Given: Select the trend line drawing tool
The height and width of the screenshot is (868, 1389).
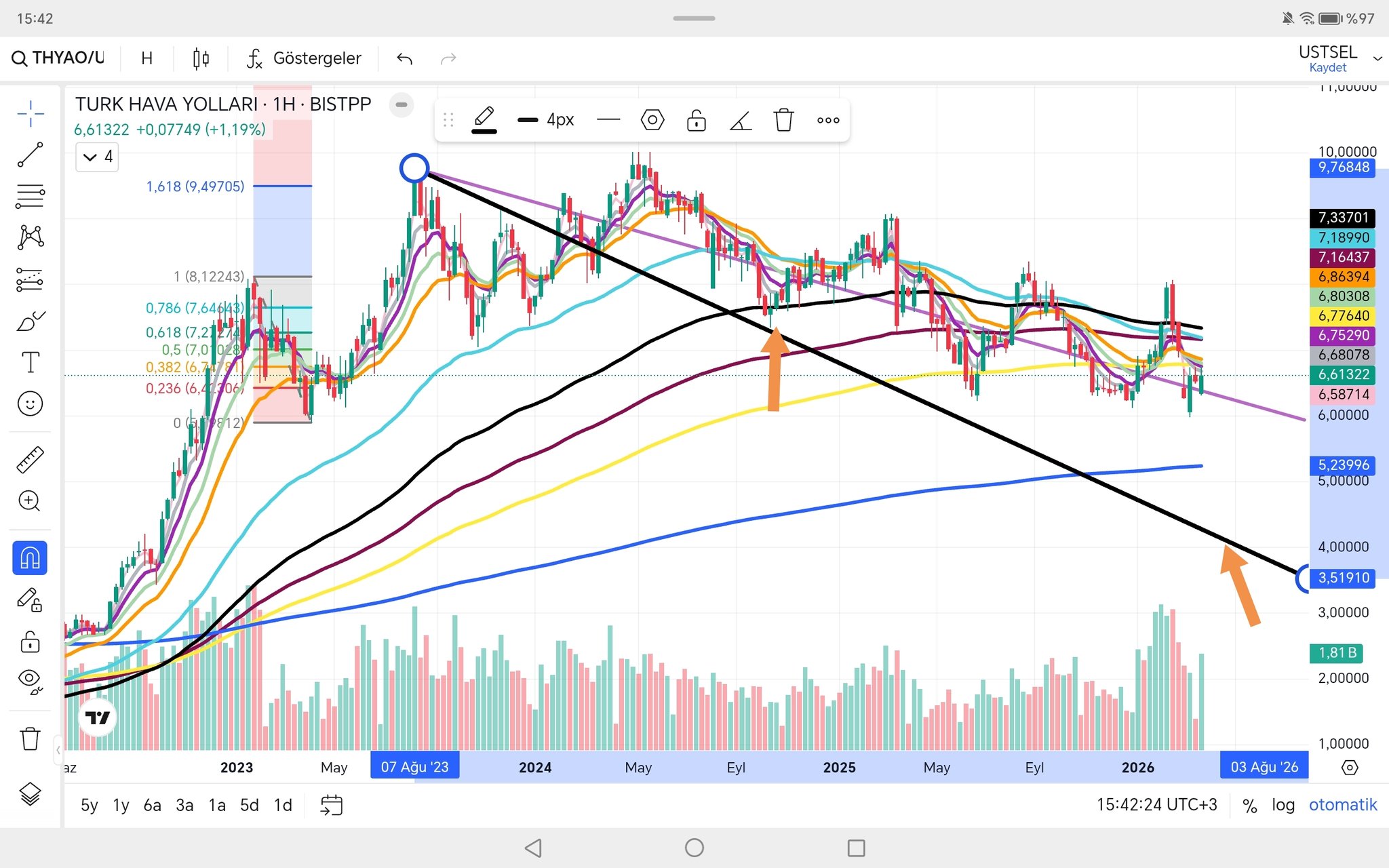Looking at the screenshot, I should pos(30,155).
